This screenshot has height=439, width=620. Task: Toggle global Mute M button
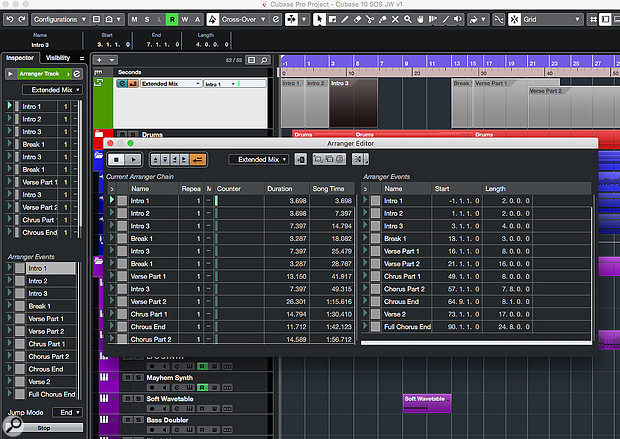(134, 19)
